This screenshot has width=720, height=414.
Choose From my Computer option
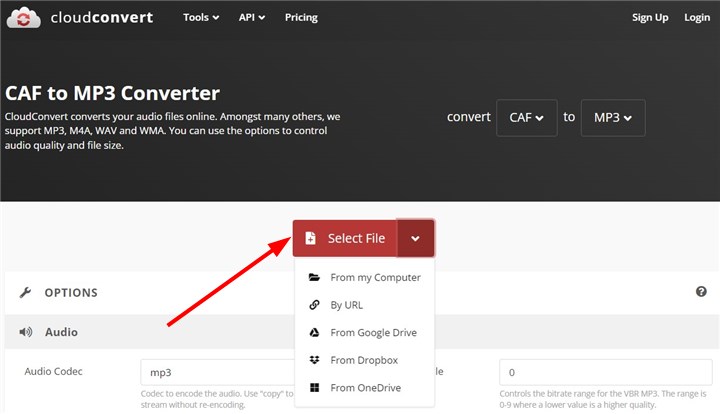click(x=365, y=277)
